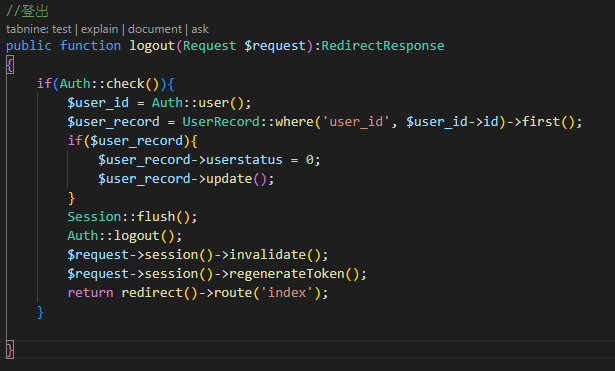Click the $user_id variable being assigned
Screen dimensions: 615x371
click(x=98, y=103)
